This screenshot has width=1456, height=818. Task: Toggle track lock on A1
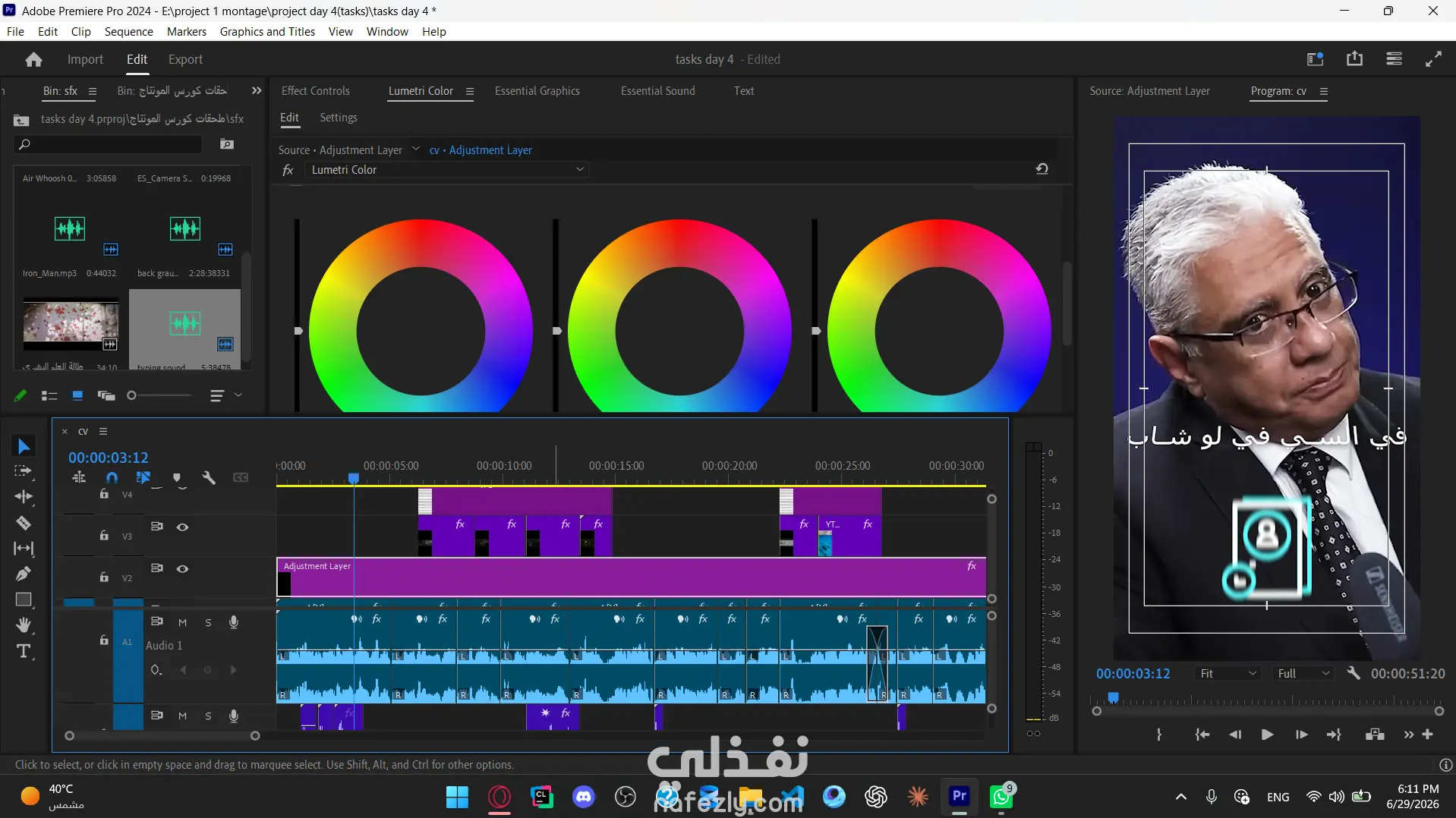(x=104, y=640)
